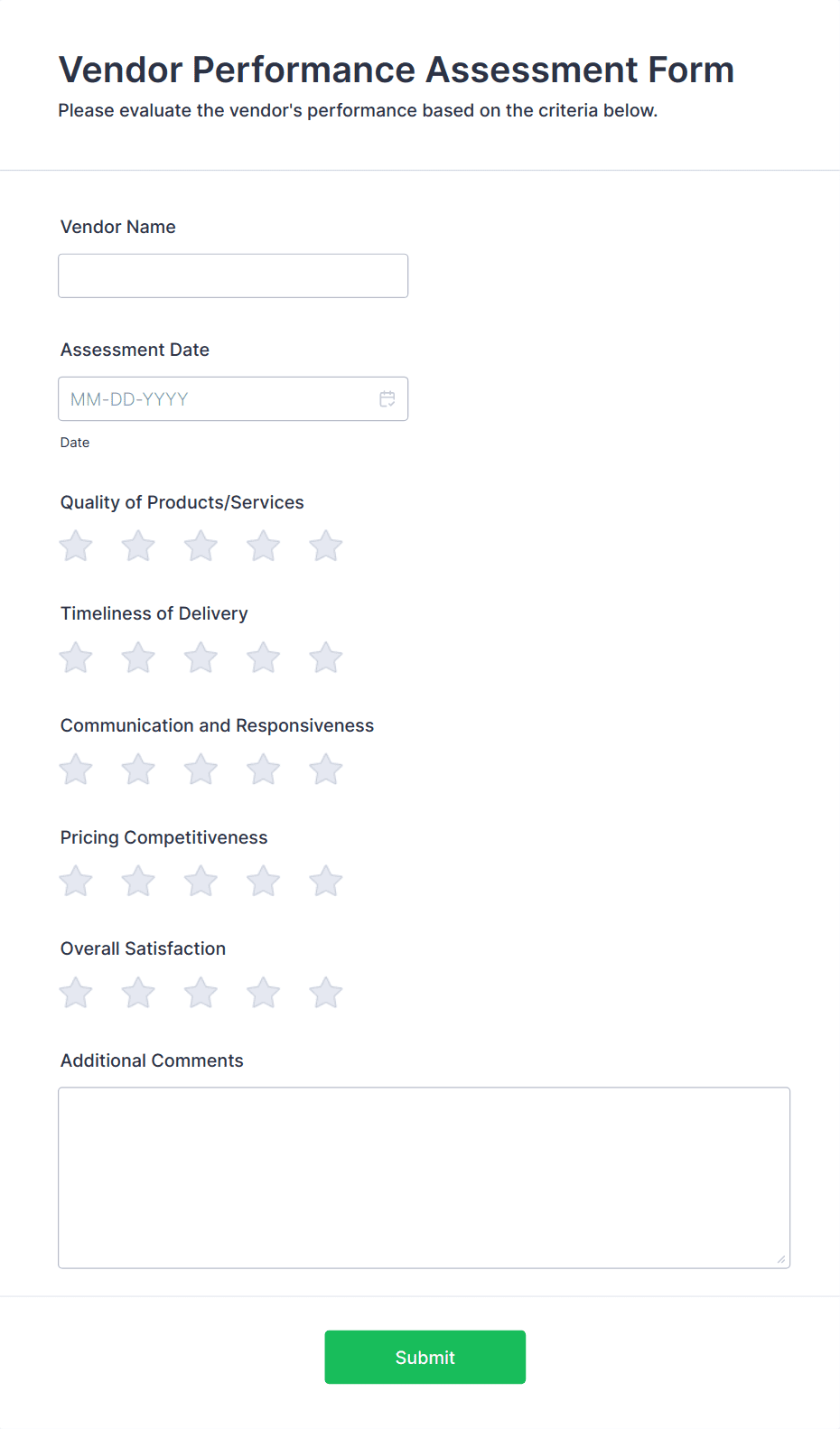Select the third star for Pricing Competitiveness
The image size is (840, 1429).
[x=201, y=881]
